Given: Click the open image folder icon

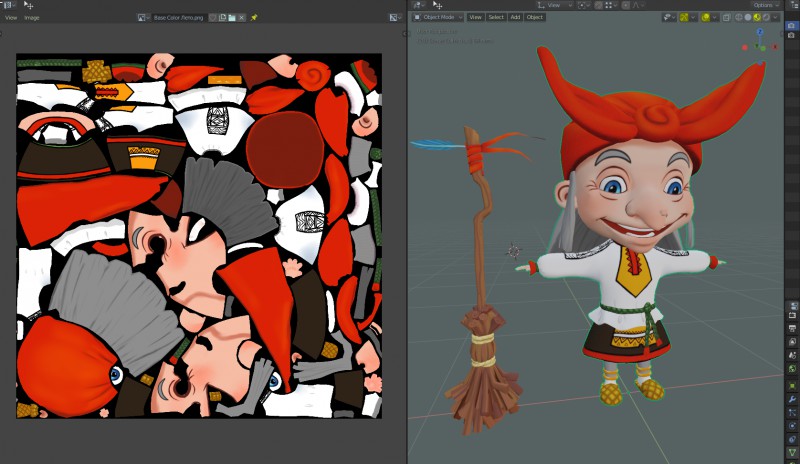Looking at the screenshot, I should [232, 17].
